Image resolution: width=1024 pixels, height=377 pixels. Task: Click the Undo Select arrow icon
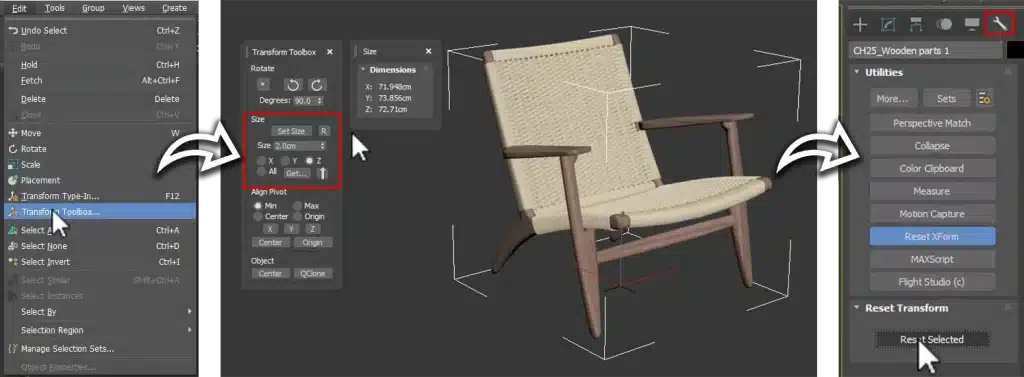(12, 30)
